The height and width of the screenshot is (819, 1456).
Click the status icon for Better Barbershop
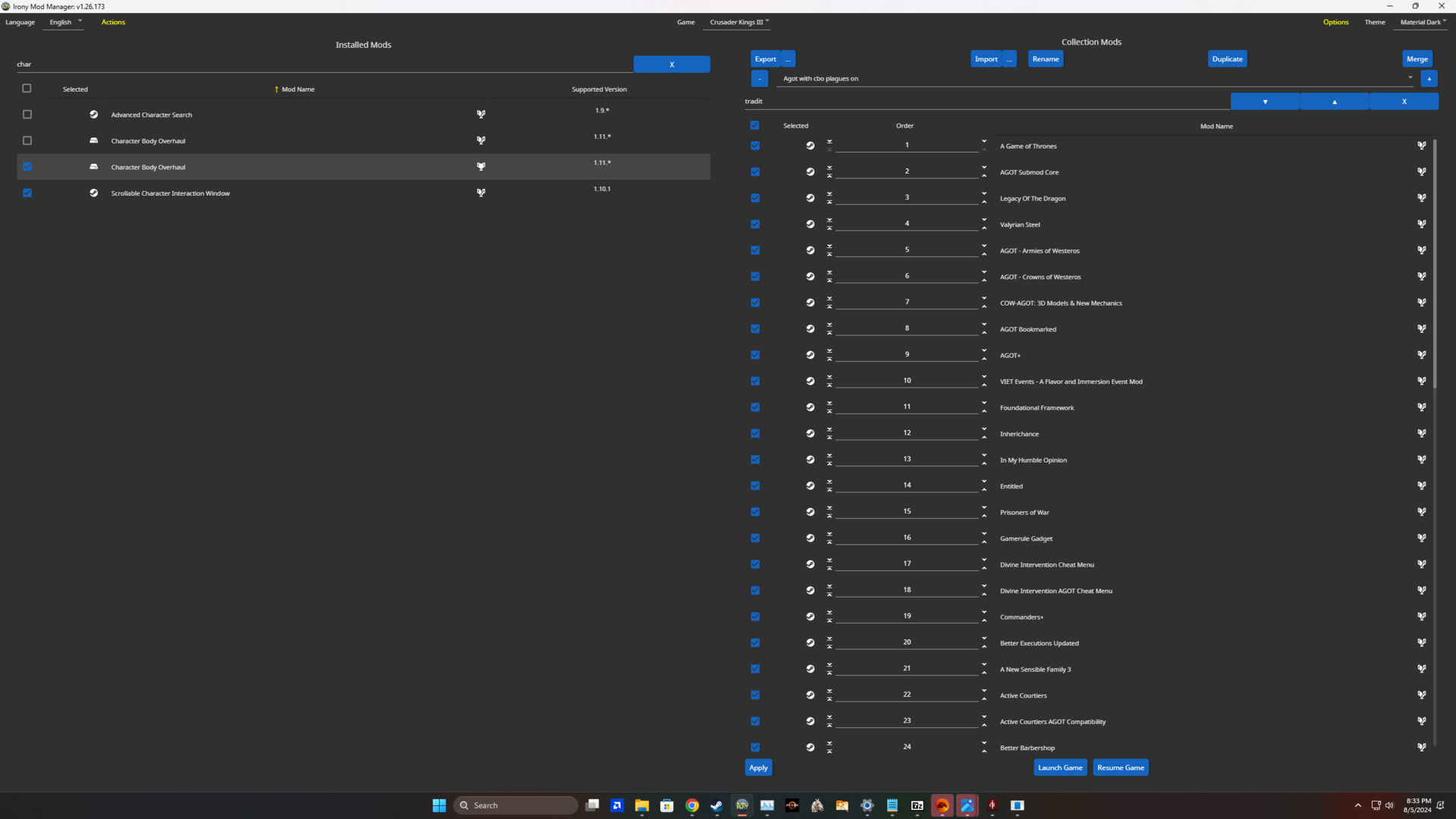coord(1422,747)
